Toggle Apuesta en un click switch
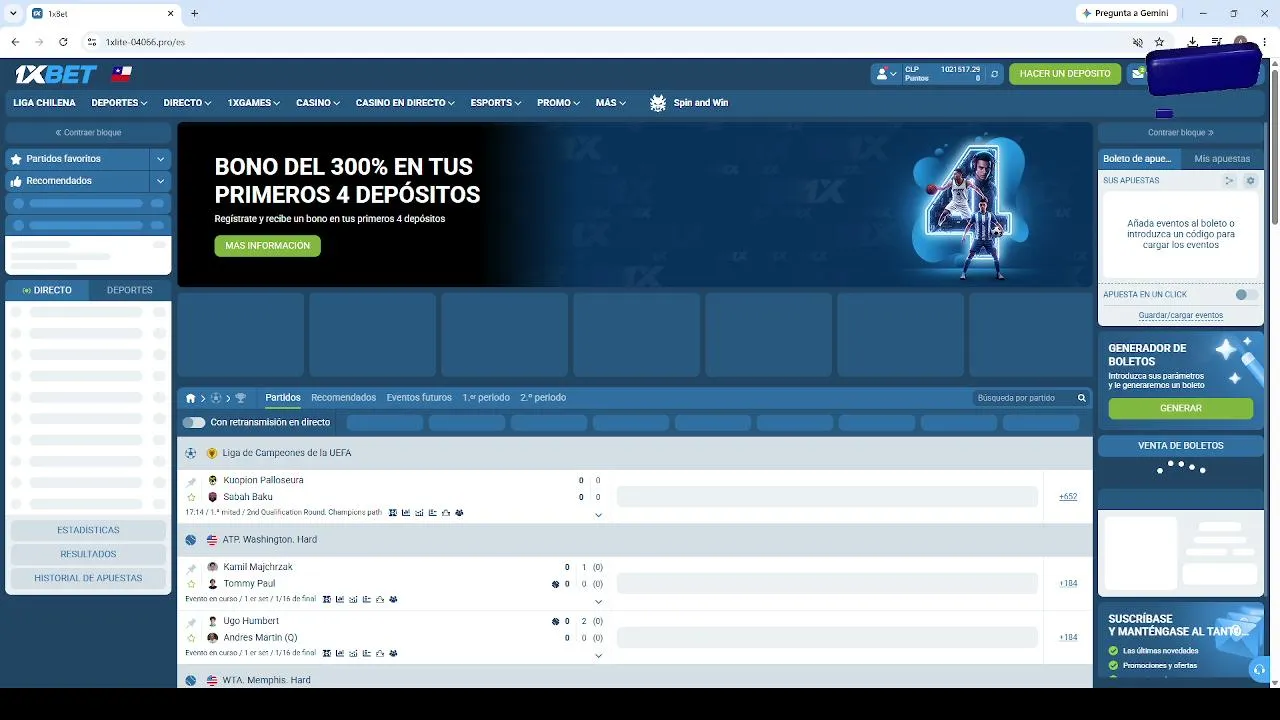Screen dimensions: 1280x720 (1246, 295)
